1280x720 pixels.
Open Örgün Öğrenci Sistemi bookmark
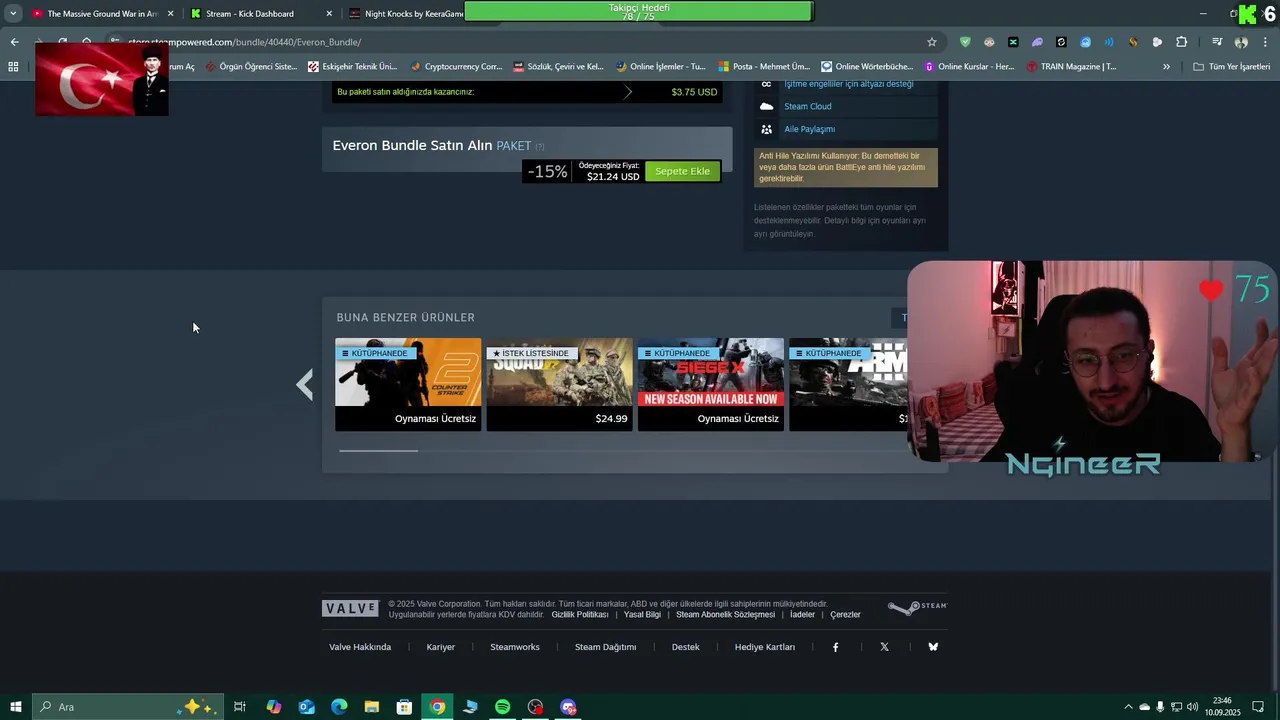pyautogui.click(x=251, y=67)
